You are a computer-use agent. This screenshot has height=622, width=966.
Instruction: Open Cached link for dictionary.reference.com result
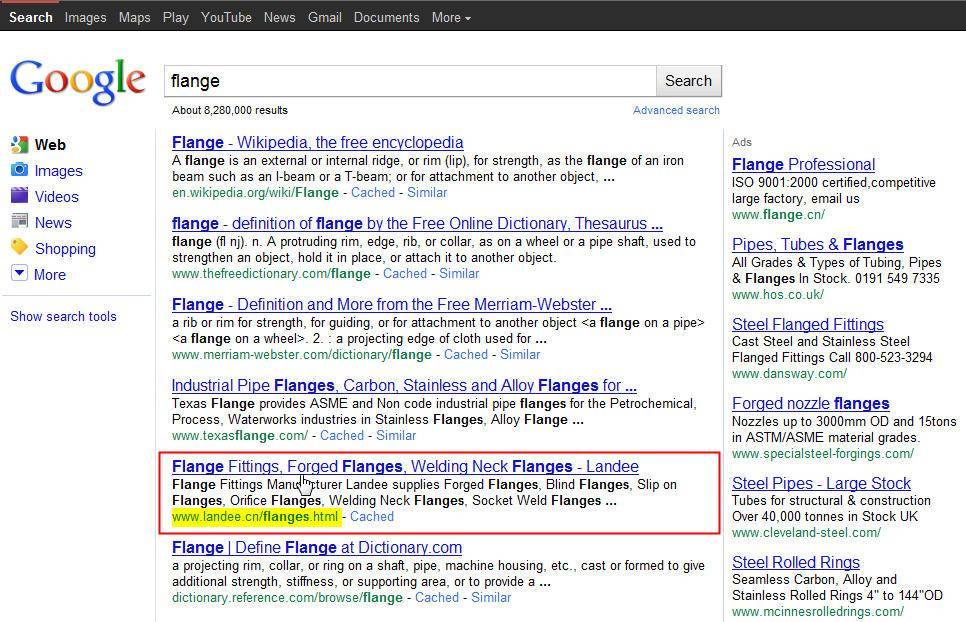click(437, 597)
